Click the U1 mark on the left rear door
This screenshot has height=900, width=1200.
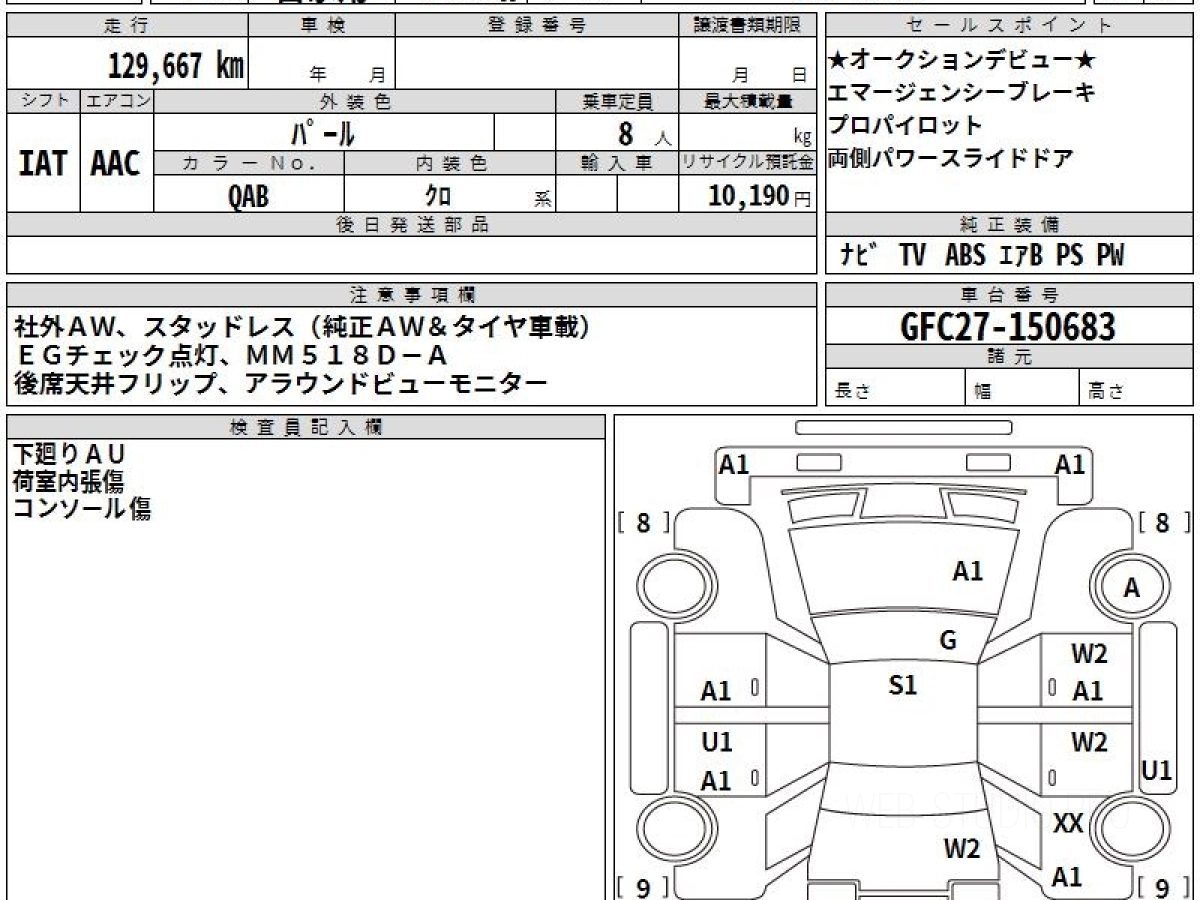(716, 742)
